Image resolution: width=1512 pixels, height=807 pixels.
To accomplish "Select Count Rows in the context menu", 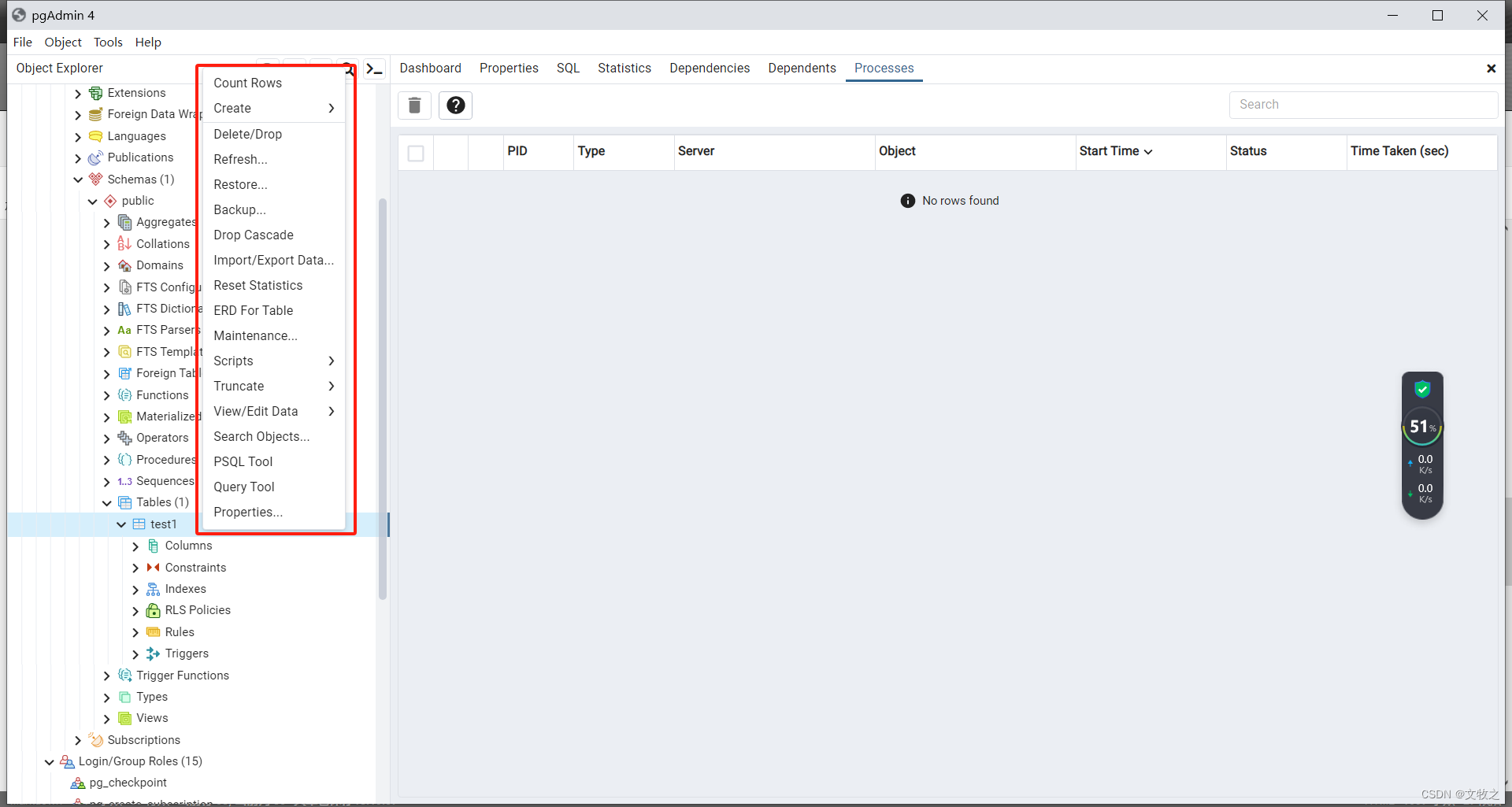I will coord(247,82).
